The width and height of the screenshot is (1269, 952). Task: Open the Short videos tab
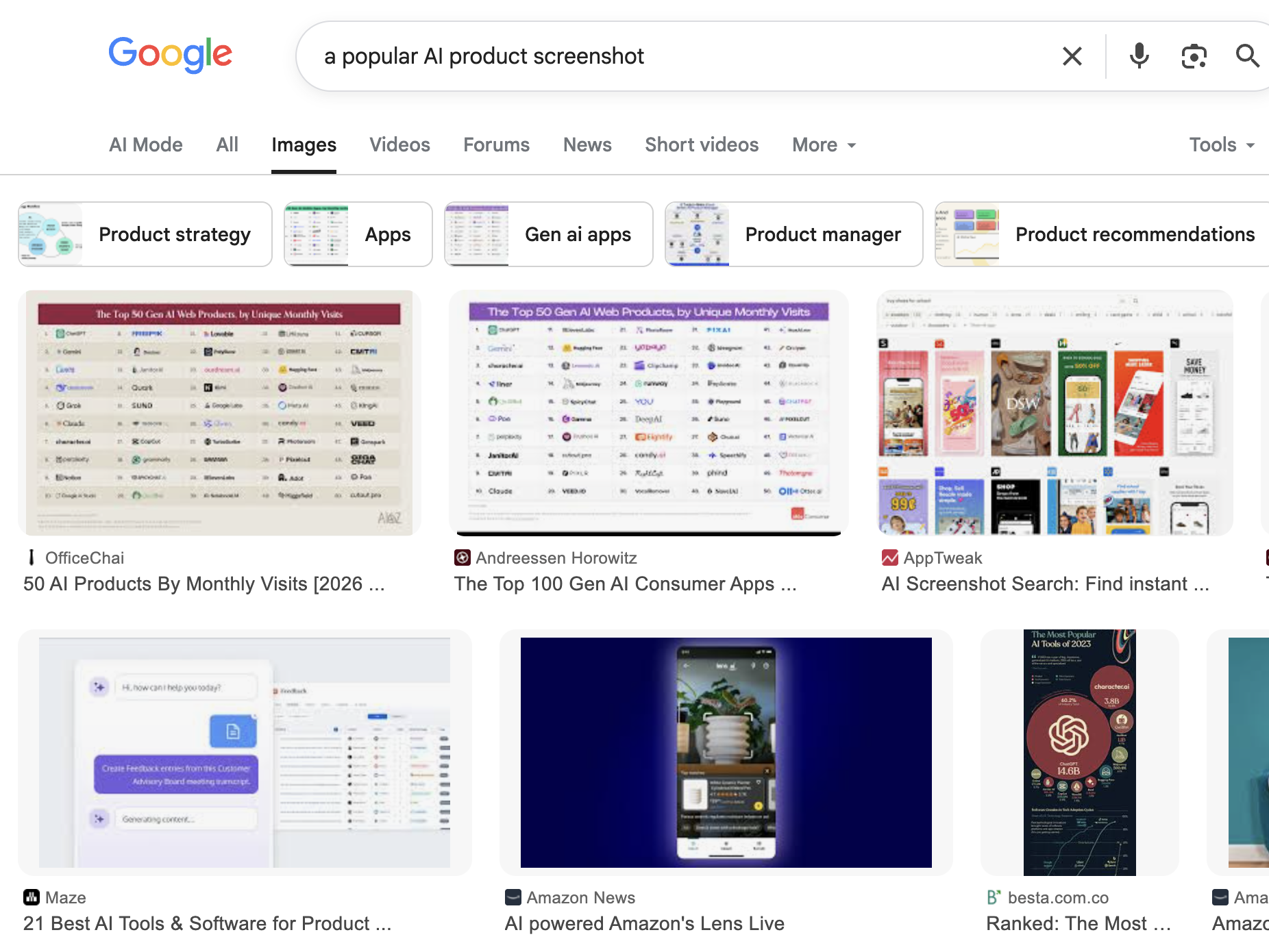coord(702,145)
